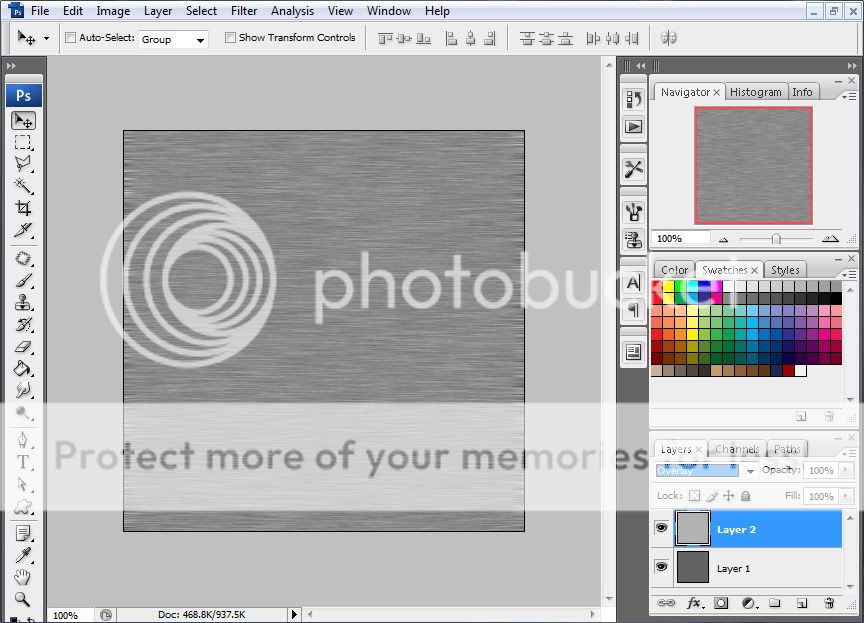Adjust the Navigator zoom slider

pos(776,239)
